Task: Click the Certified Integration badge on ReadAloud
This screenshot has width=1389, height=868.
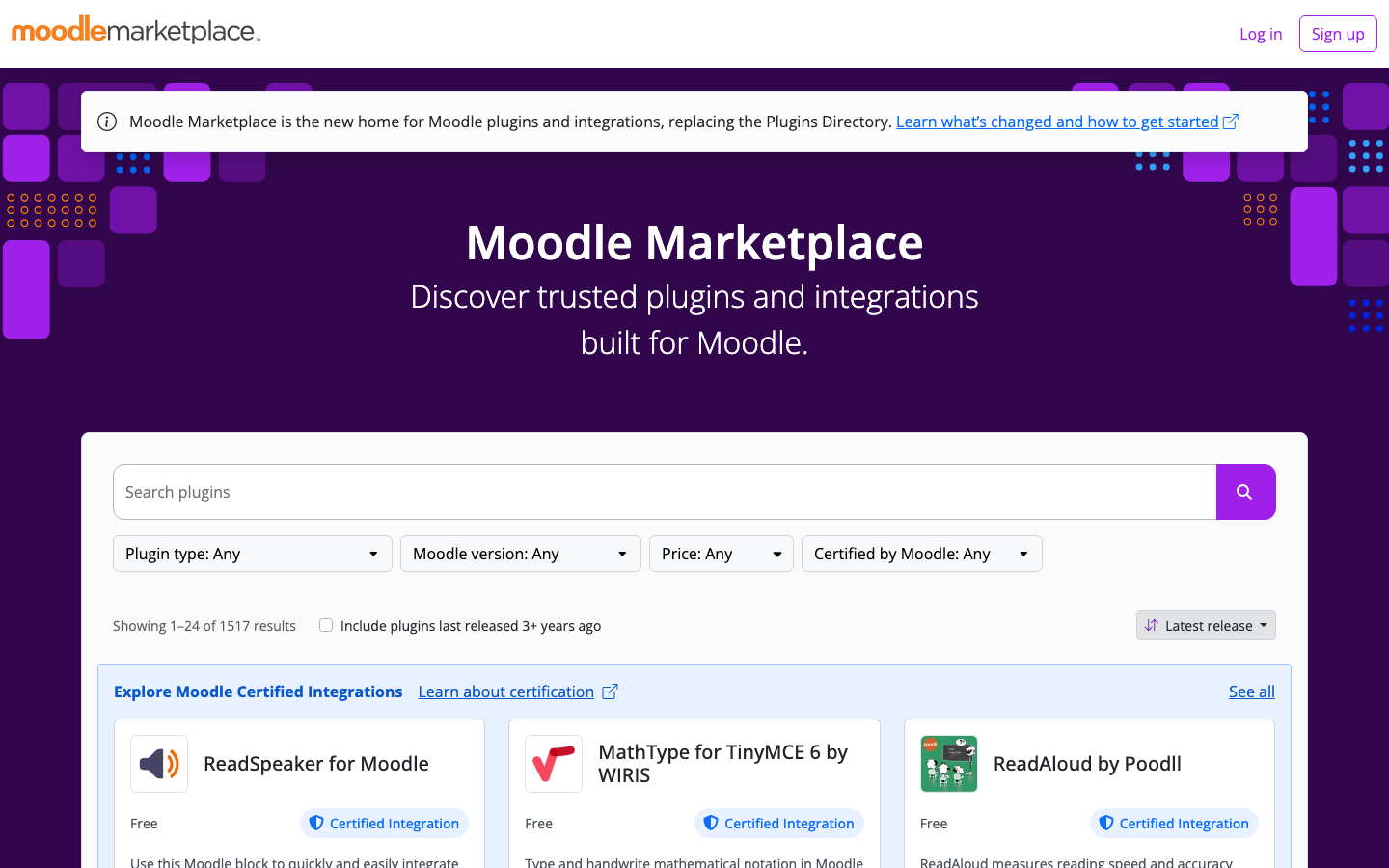Action: 1174,823
